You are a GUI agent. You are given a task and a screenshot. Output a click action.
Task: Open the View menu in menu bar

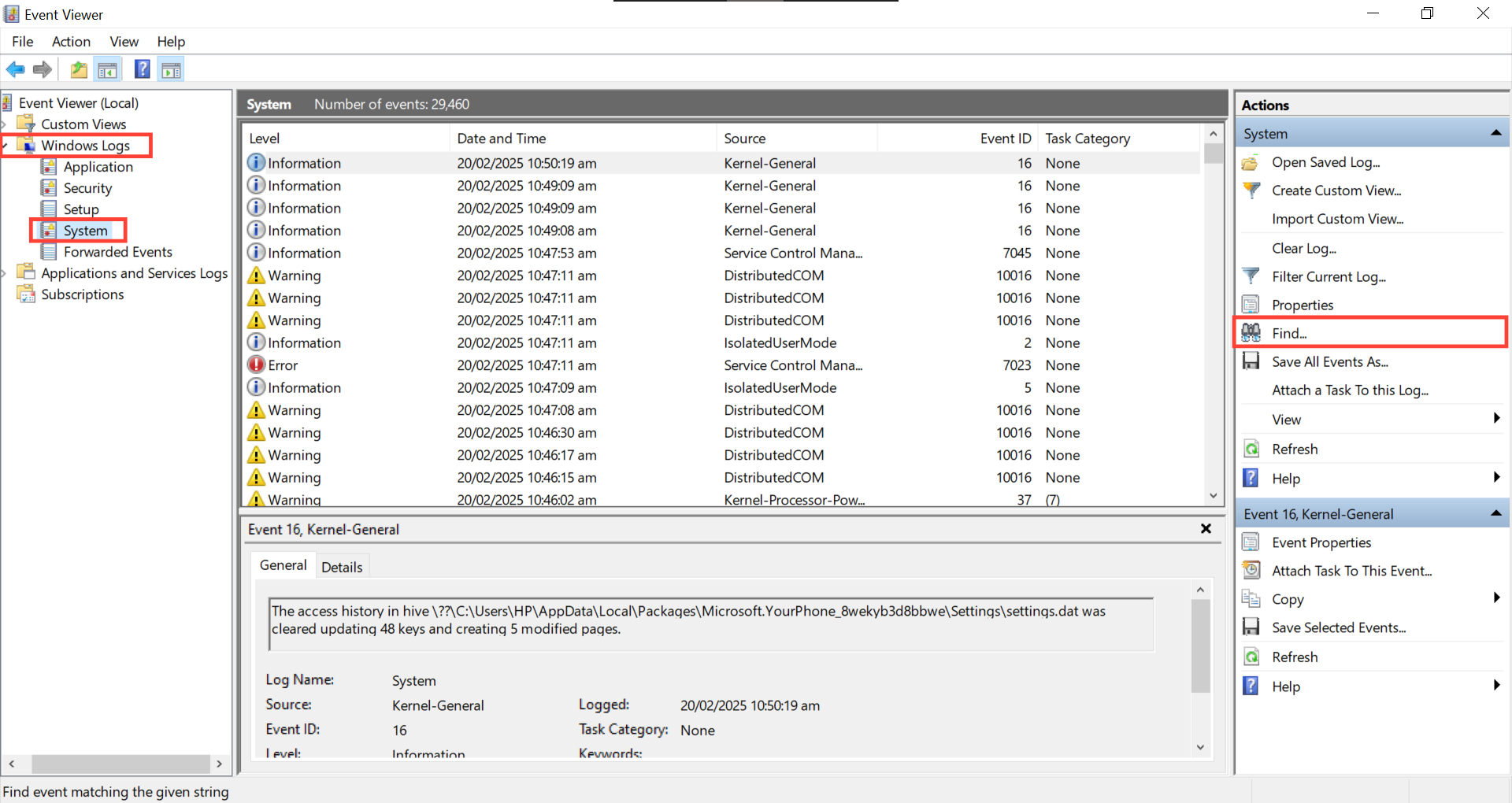pos(124,42)
